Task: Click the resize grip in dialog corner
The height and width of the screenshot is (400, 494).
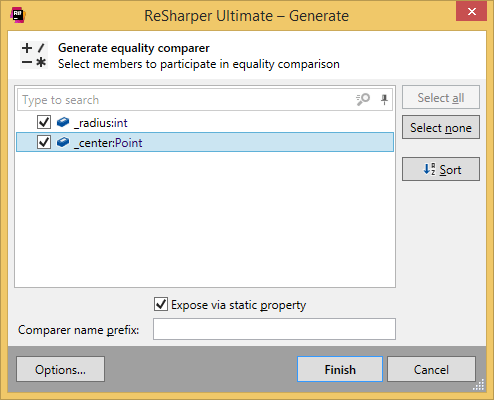Action: coord(479,385)
